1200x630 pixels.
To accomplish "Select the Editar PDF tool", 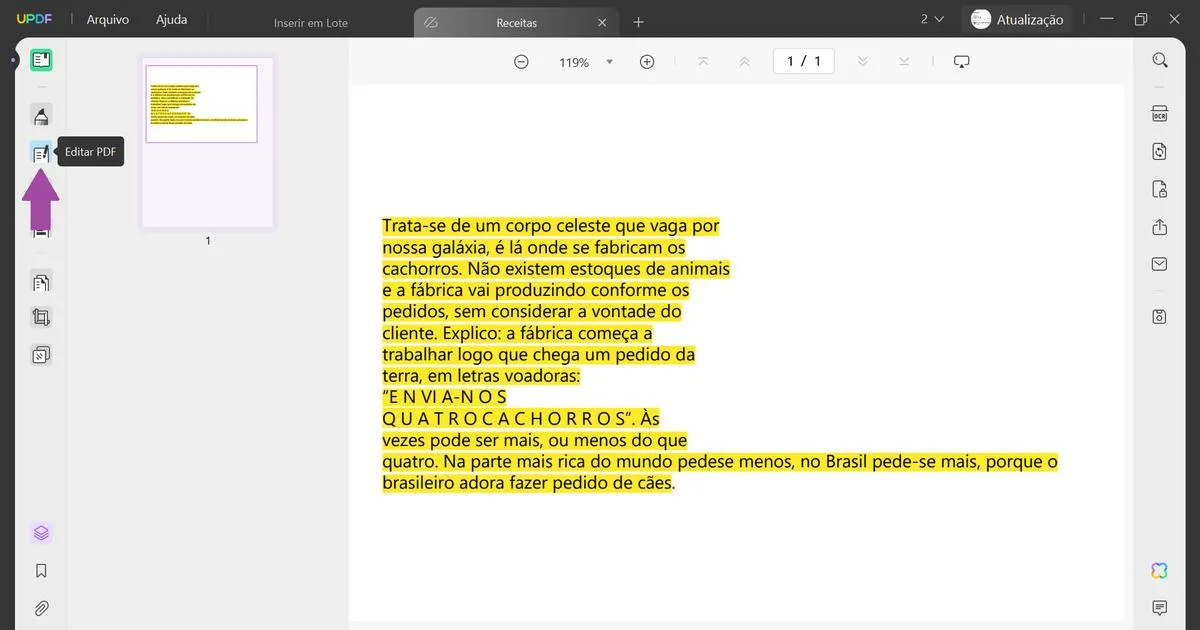I will point(41,152).
